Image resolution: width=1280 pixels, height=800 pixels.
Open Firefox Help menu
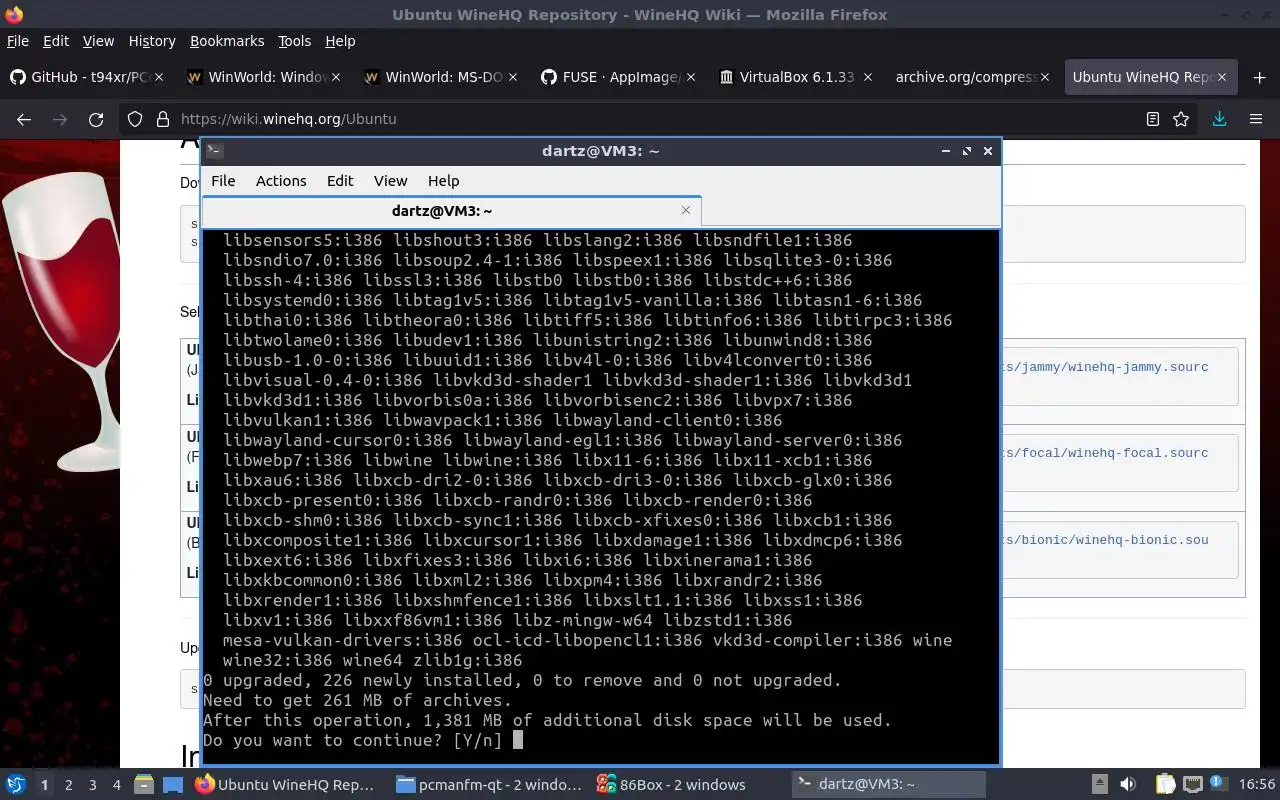pos(340,41)
